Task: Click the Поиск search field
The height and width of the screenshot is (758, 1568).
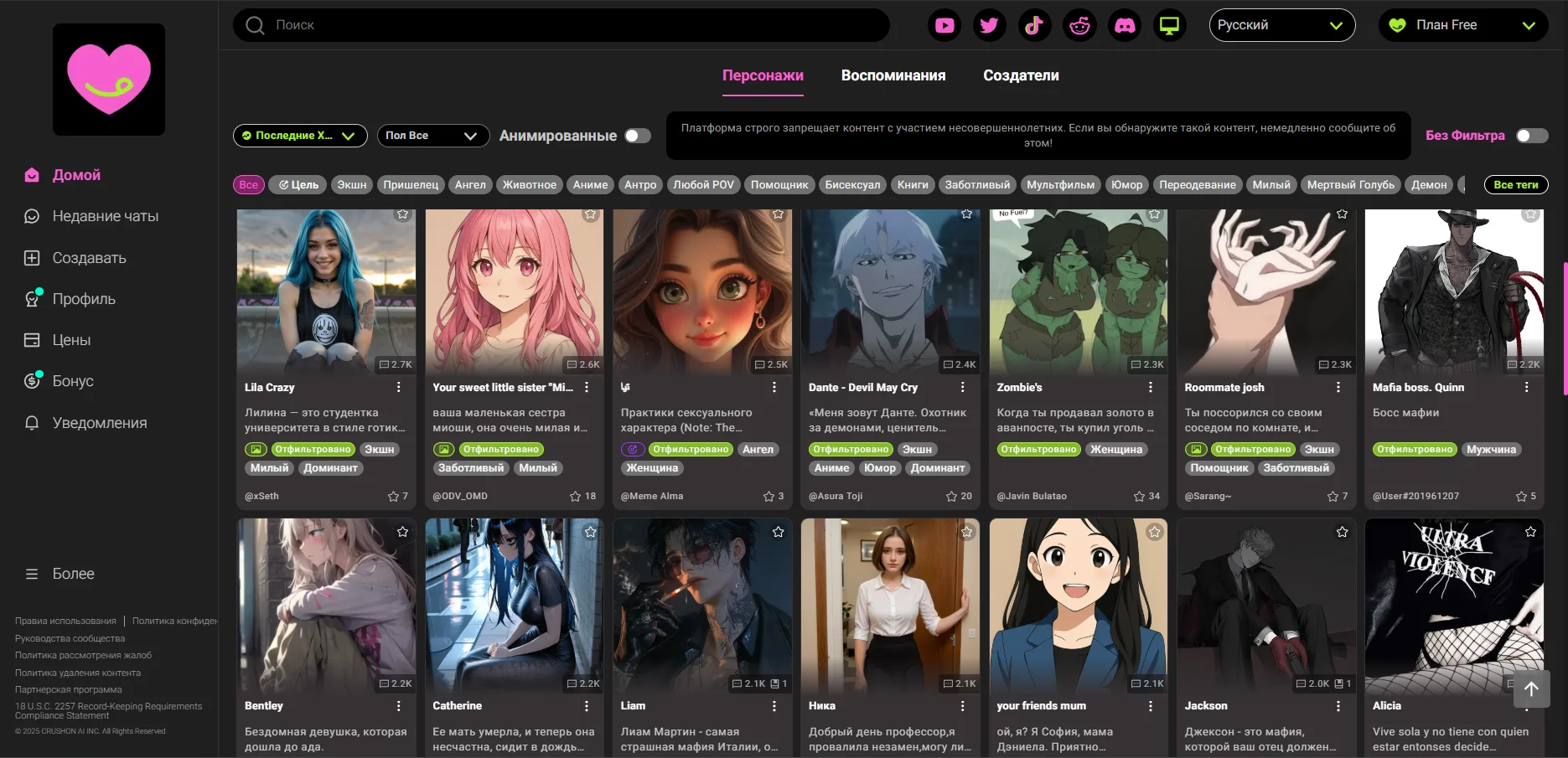Action: [x=561, y=25]
